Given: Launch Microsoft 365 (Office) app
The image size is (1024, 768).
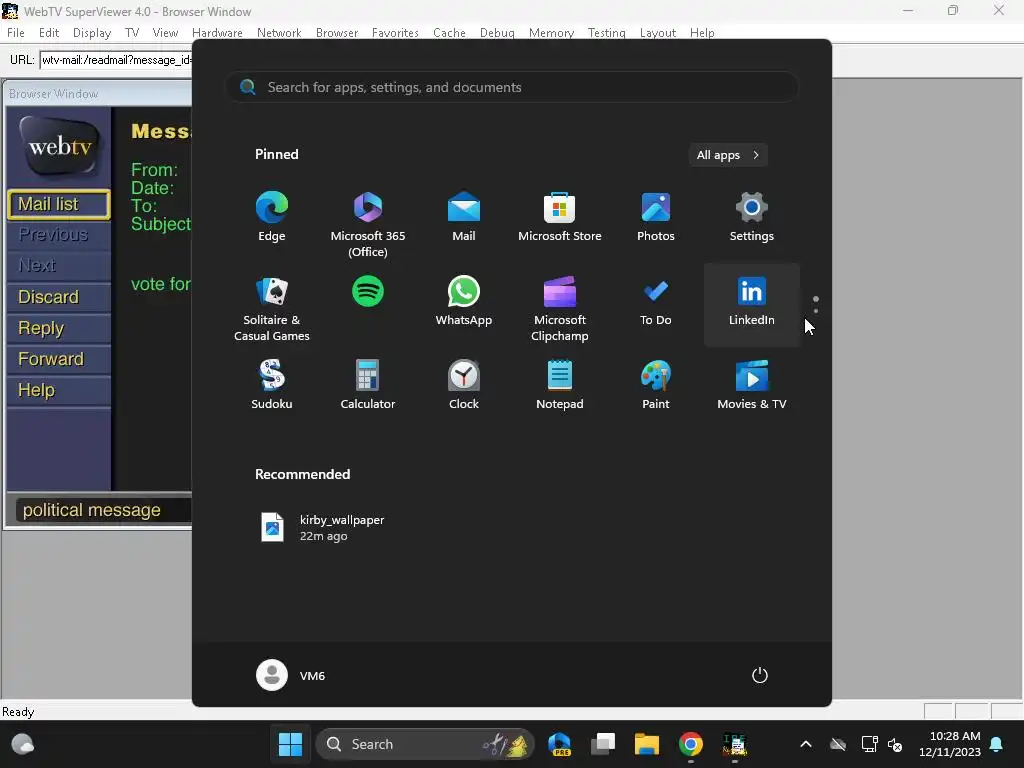Looking at the screenshot, I should tap(368, 223).
